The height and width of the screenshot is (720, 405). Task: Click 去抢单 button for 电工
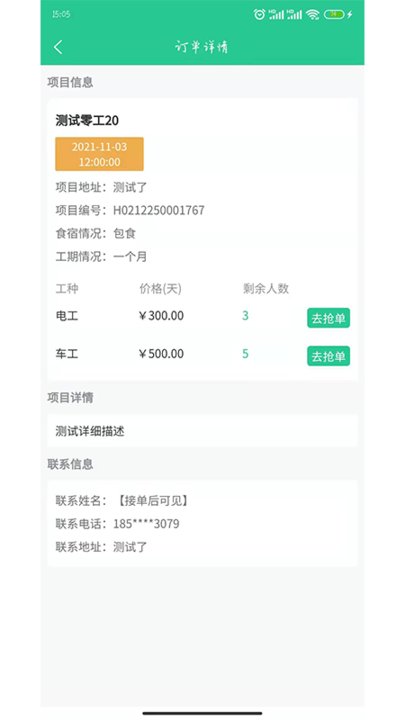point(328,318)
